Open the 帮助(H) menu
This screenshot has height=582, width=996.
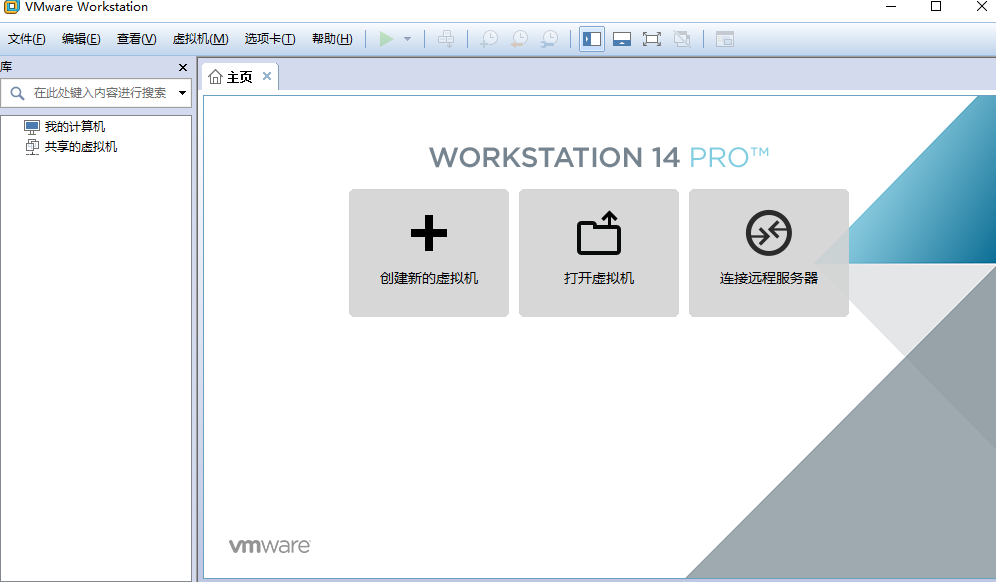332,39
